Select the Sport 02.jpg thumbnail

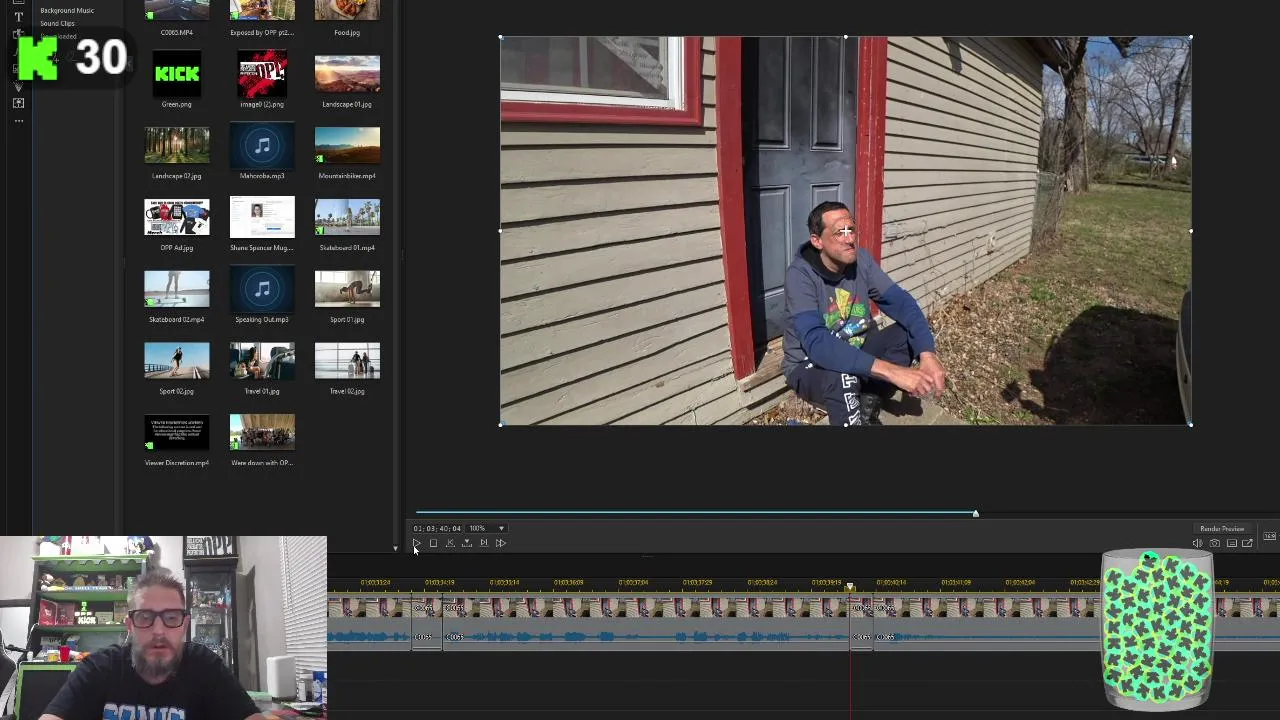[177, 361]
